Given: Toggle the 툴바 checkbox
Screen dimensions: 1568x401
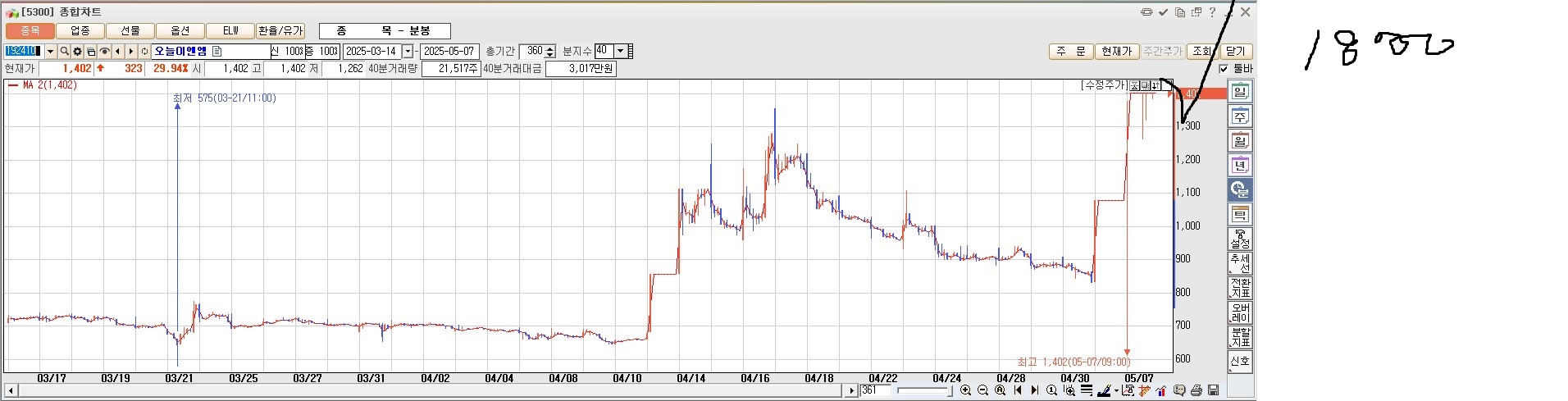Looking at the screenshot, I should (x=1224, y=69).
